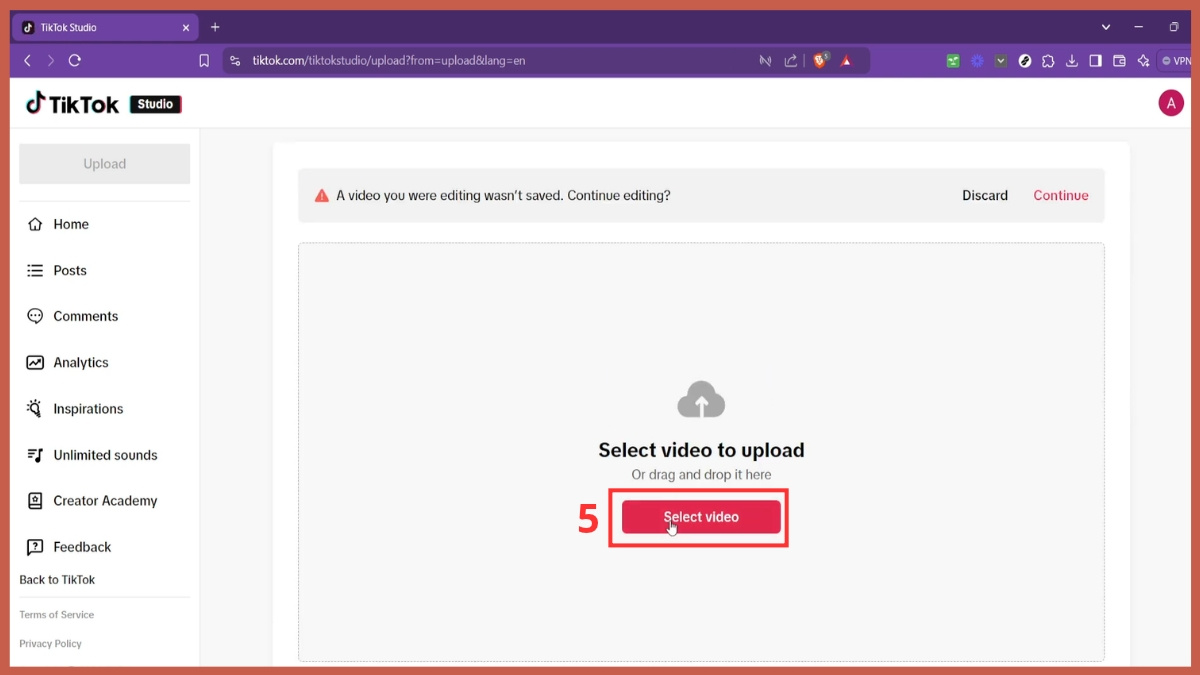This screenshot has height=675, width=1200.
Task: Click the 'Or drag and drop it here' text
Action: [x=701, y=475]
